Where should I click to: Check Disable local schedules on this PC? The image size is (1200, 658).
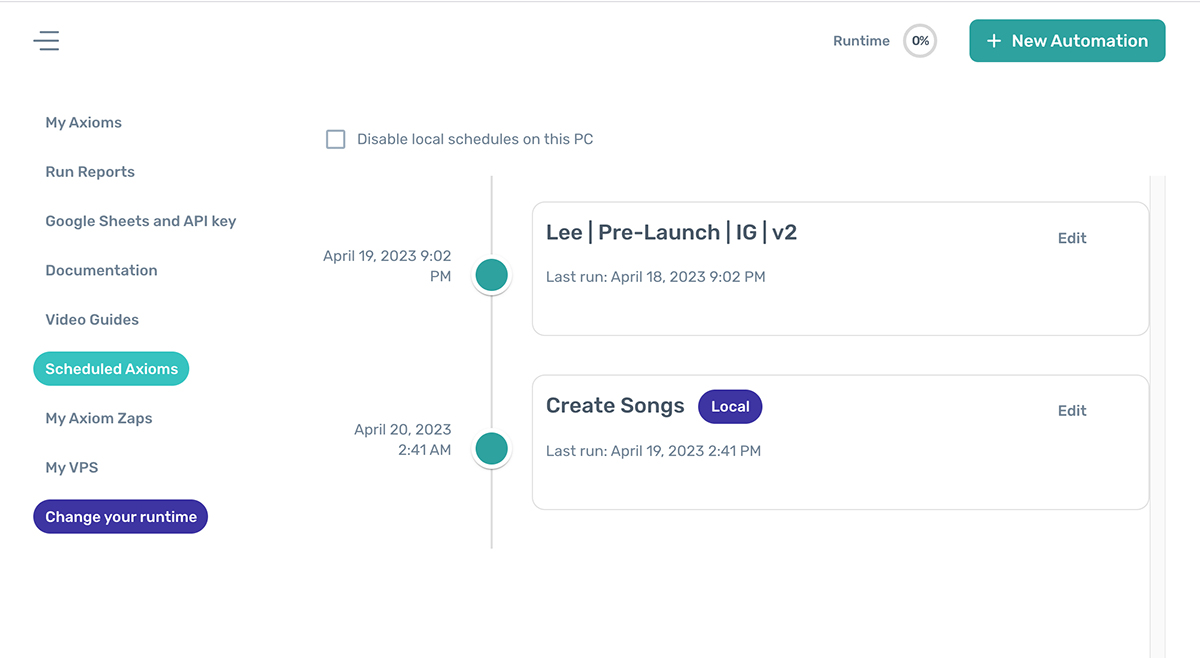point(336,140)
